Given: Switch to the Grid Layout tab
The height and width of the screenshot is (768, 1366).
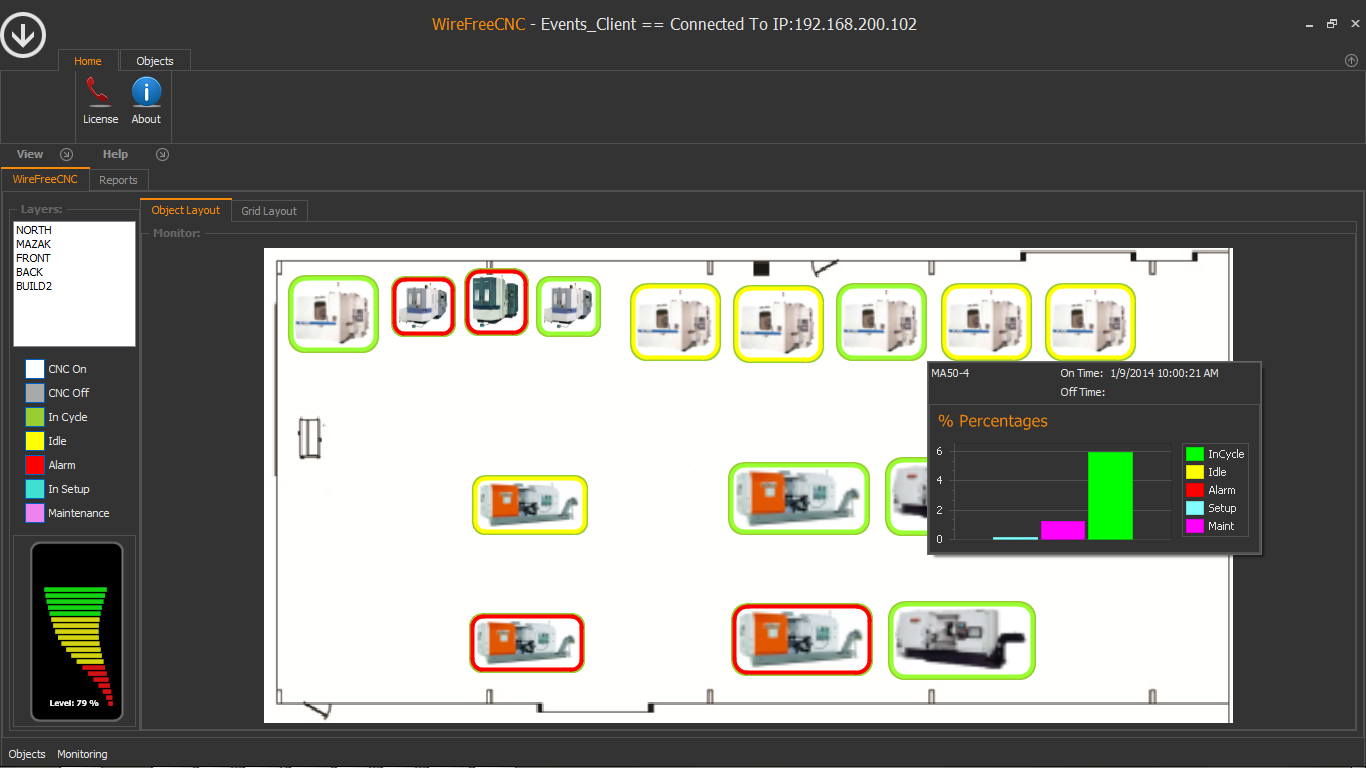Looking at the screenshot, I should (x=269, y=211).
